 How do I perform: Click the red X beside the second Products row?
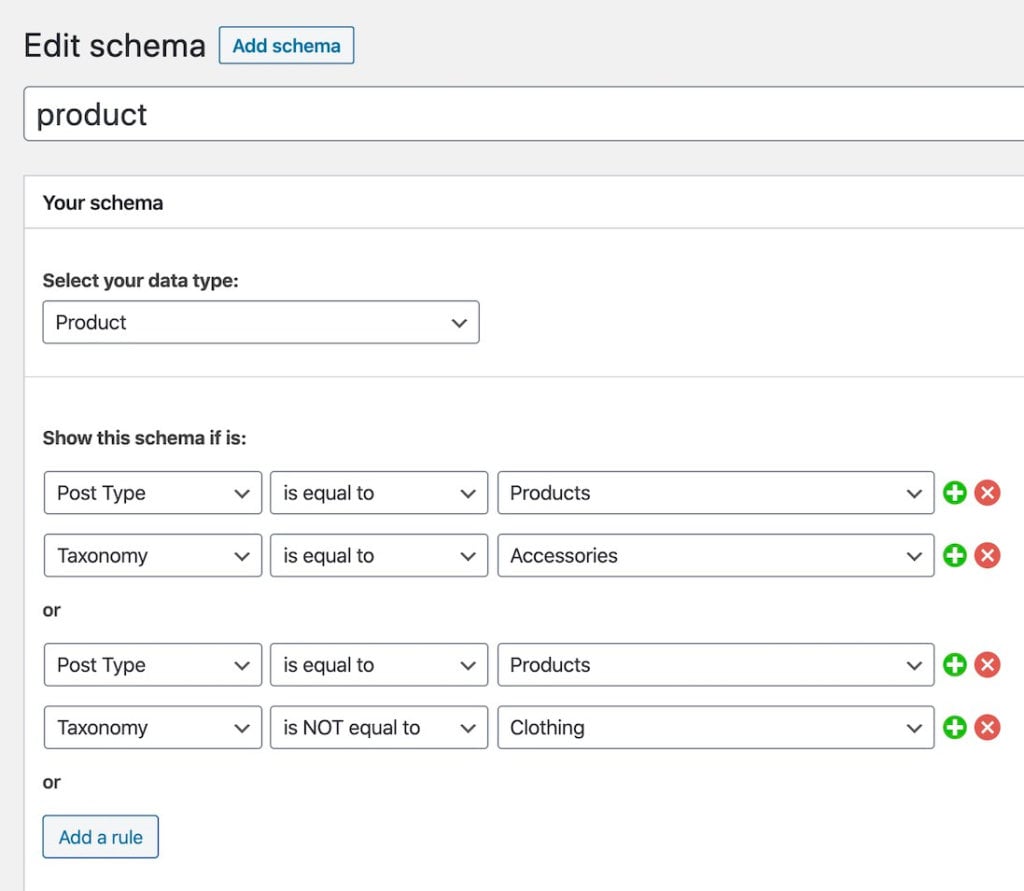coord(986,664)
